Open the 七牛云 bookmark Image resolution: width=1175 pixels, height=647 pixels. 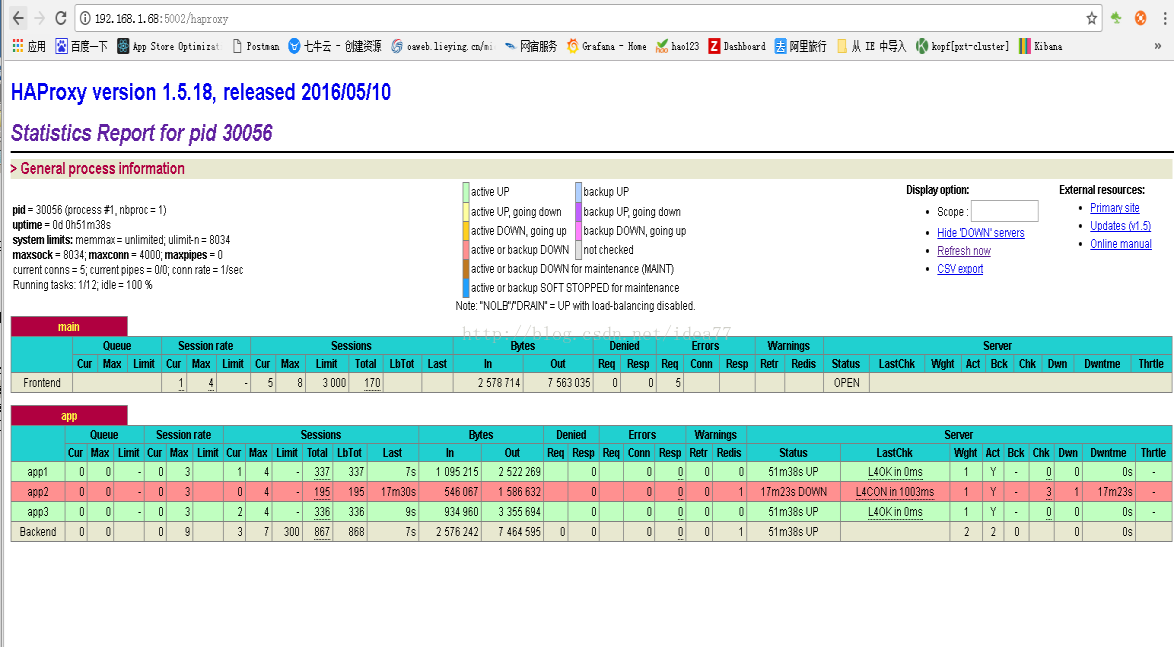[335, 46]
